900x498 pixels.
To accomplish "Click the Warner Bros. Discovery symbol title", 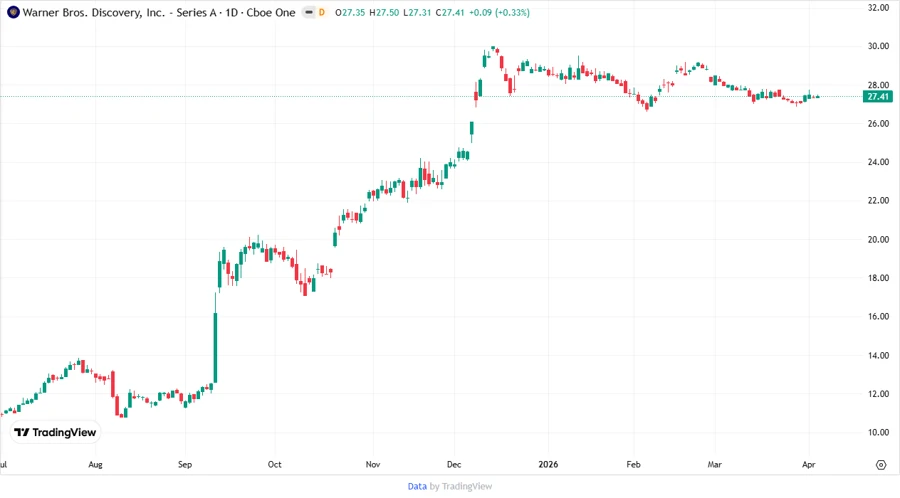I will [159, 13].
